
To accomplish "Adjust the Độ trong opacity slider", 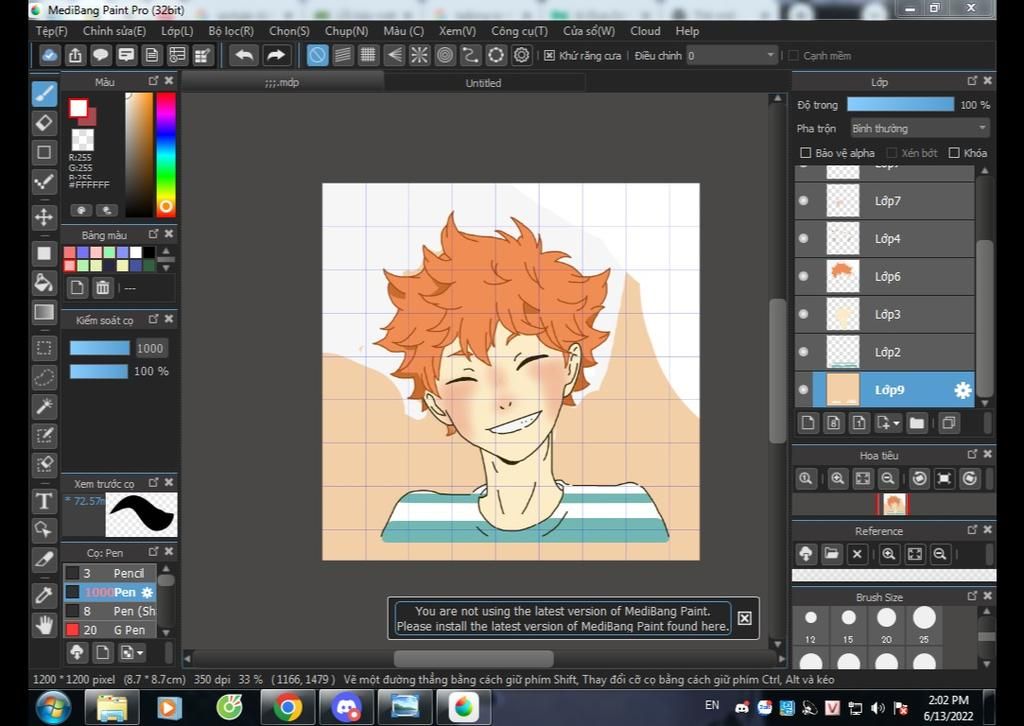I will click(x=901, y=104).
